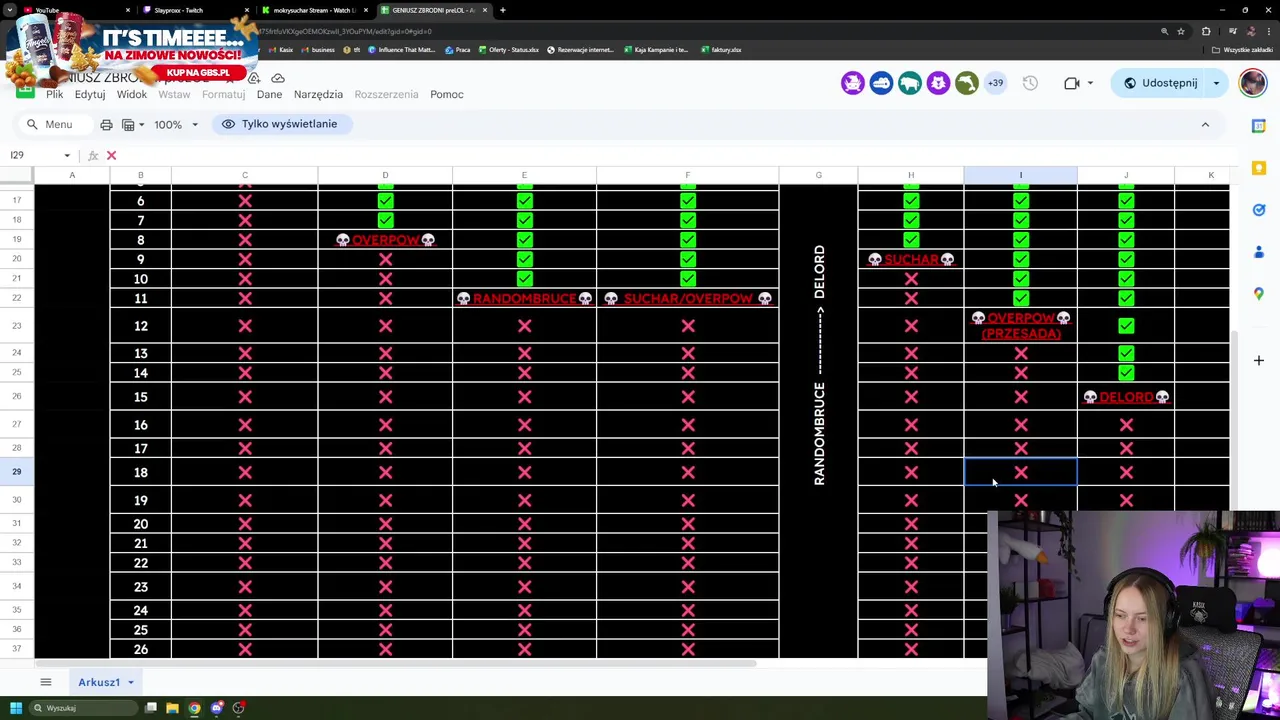Click green check in column I row 21
The width and height of the screenshot is (1280, 720).
click(x=1021, y=279)
